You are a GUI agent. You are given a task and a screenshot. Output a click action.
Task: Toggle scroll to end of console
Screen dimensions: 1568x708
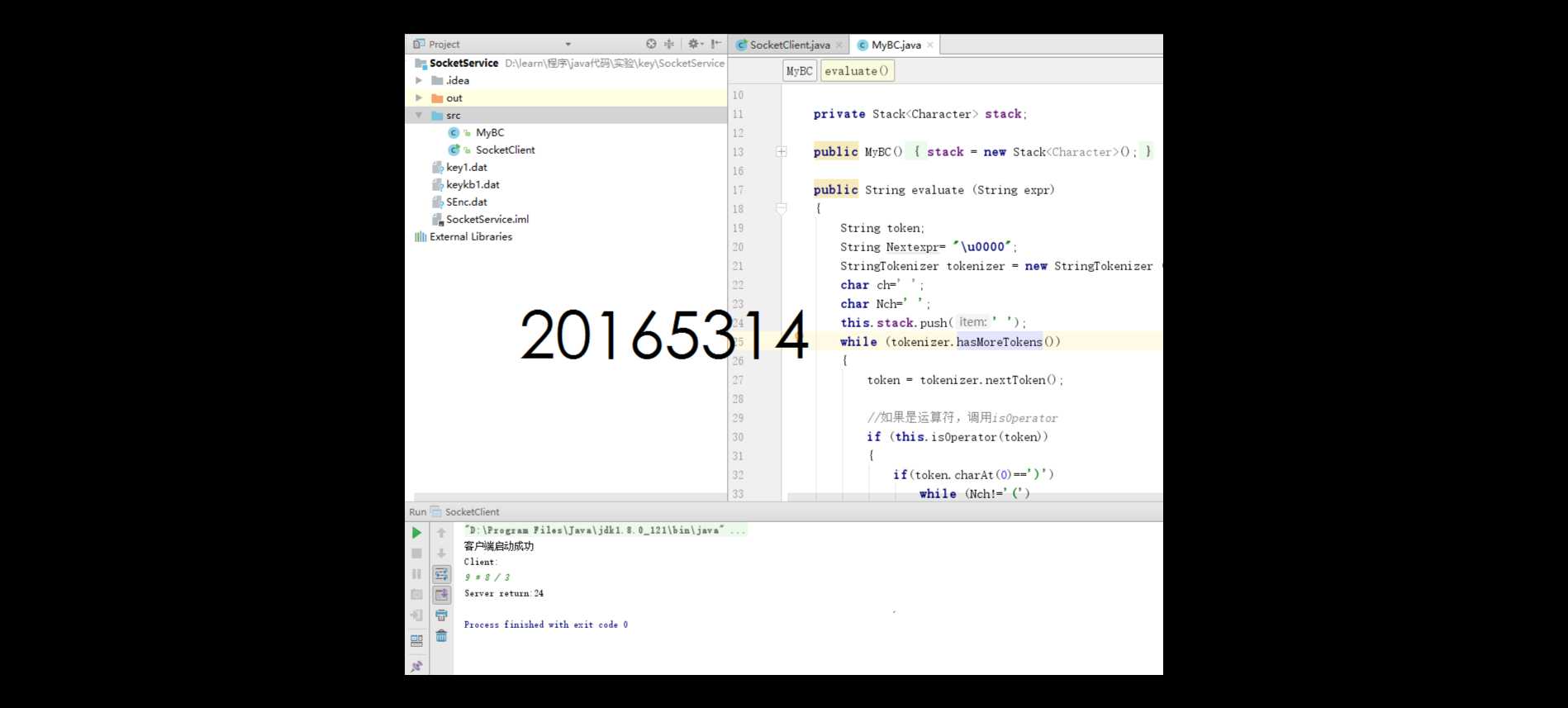441,595
